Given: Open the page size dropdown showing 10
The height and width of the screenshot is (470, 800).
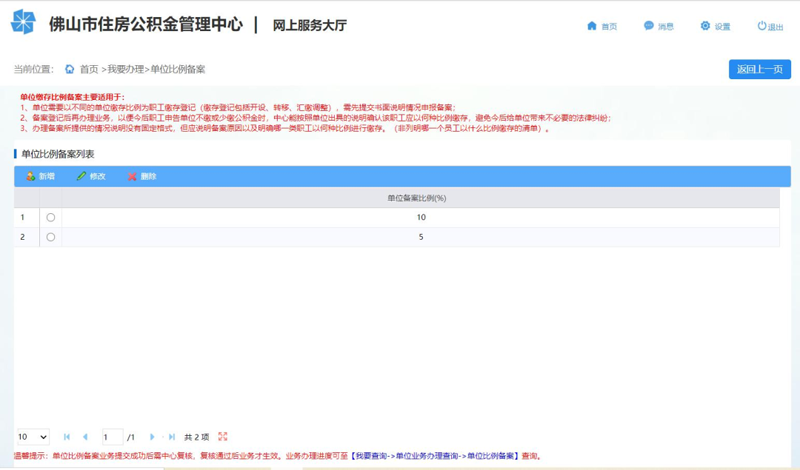Looking at the screenshot, I should (x=32, y=437).
